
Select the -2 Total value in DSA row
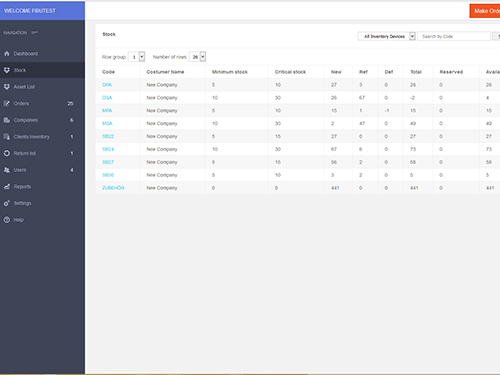coord(412,98)
